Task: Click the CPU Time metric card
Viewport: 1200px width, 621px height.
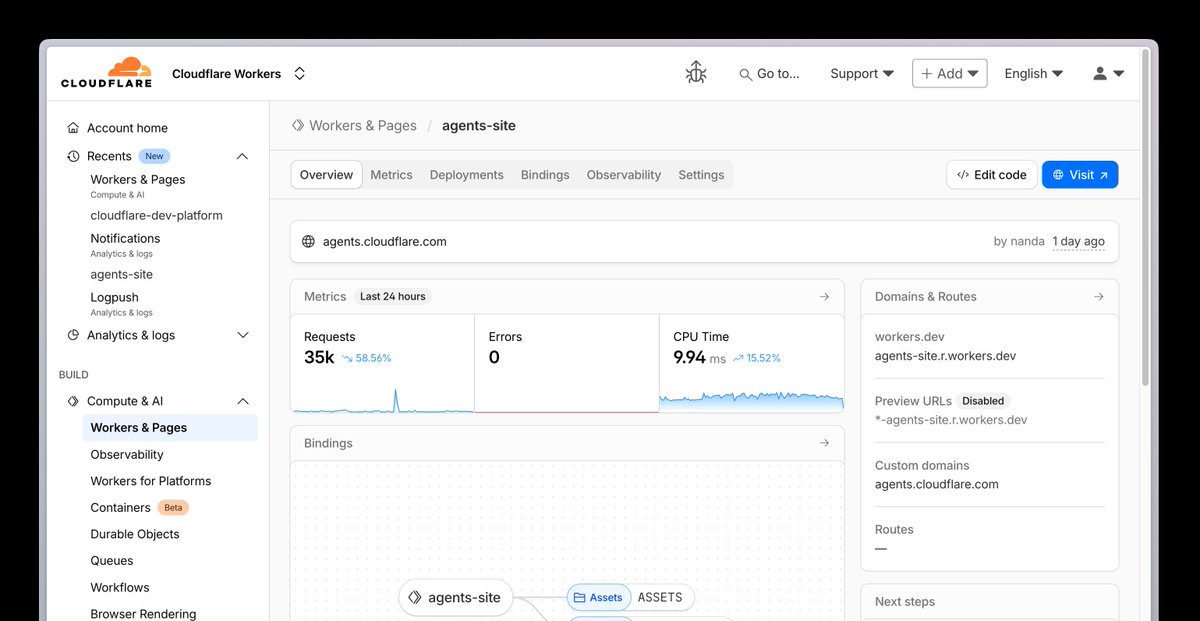Action: (x=752, y=364)
